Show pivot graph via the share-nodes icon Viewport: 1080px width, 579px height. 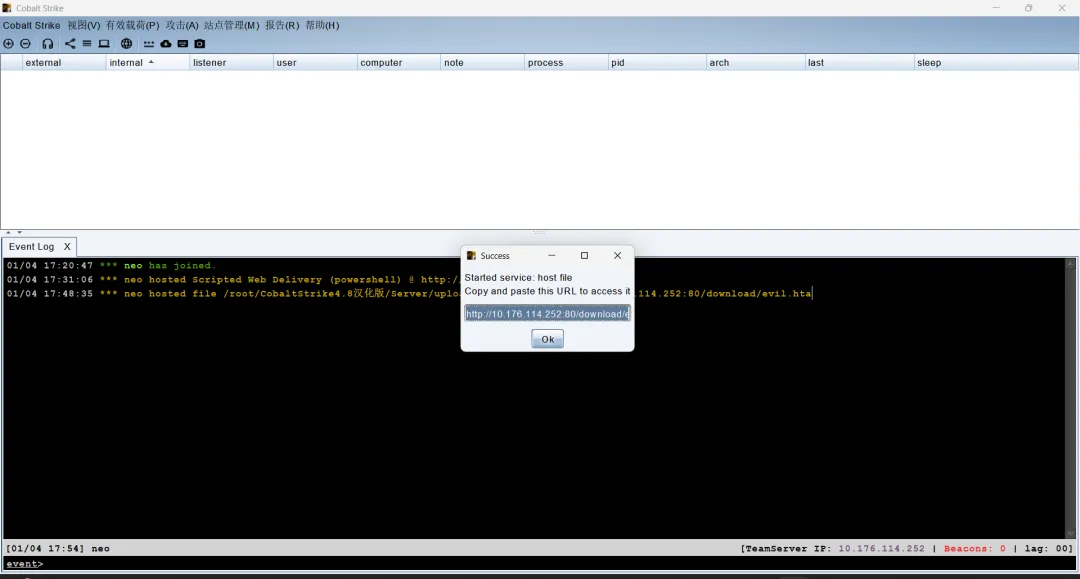tap(70, 43)
